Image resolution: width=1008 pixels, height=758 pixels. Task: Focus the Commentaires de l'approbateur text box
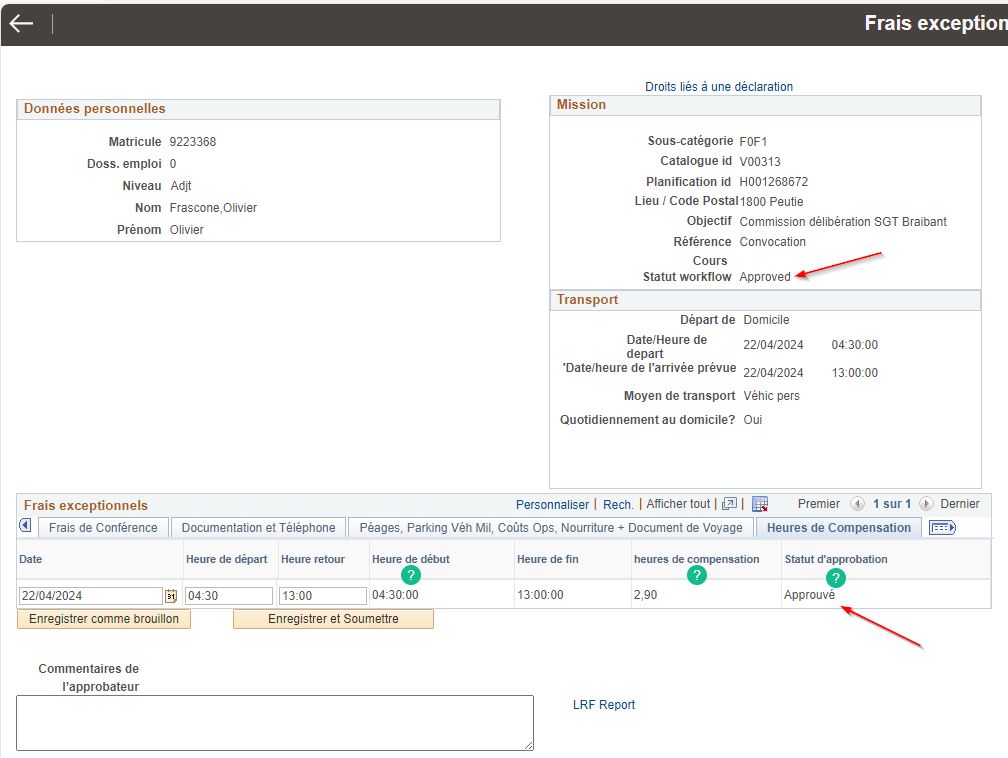[x=275, y=722]
